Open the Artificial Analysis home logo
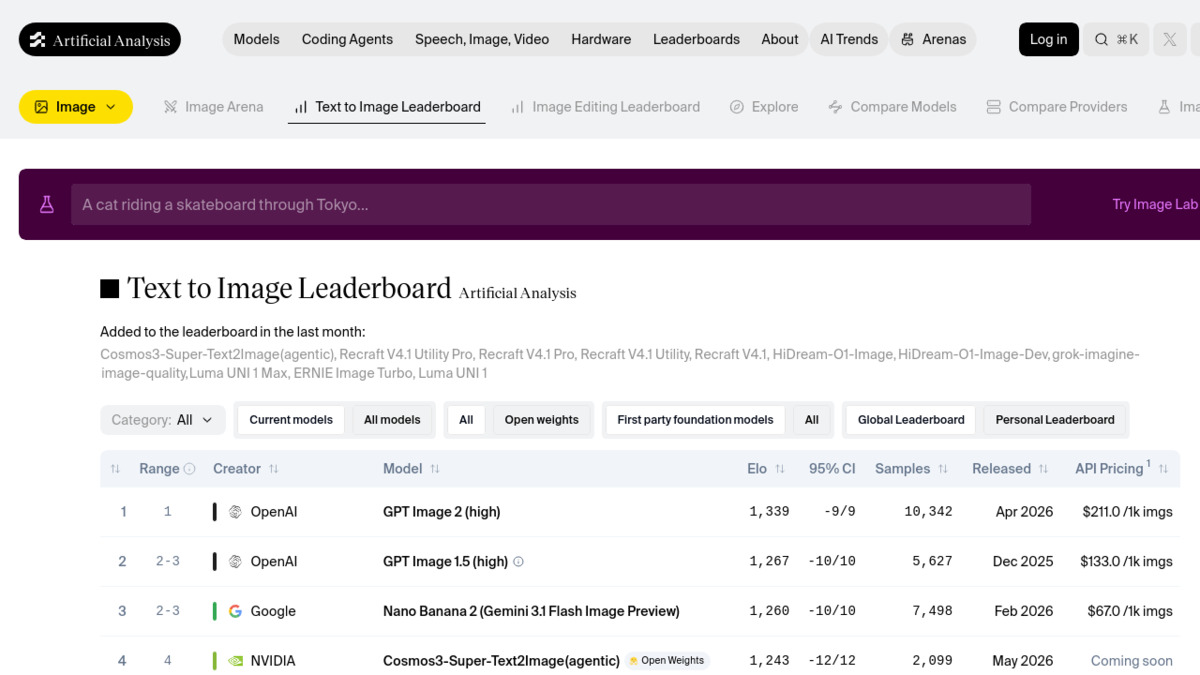 [100, 40]
